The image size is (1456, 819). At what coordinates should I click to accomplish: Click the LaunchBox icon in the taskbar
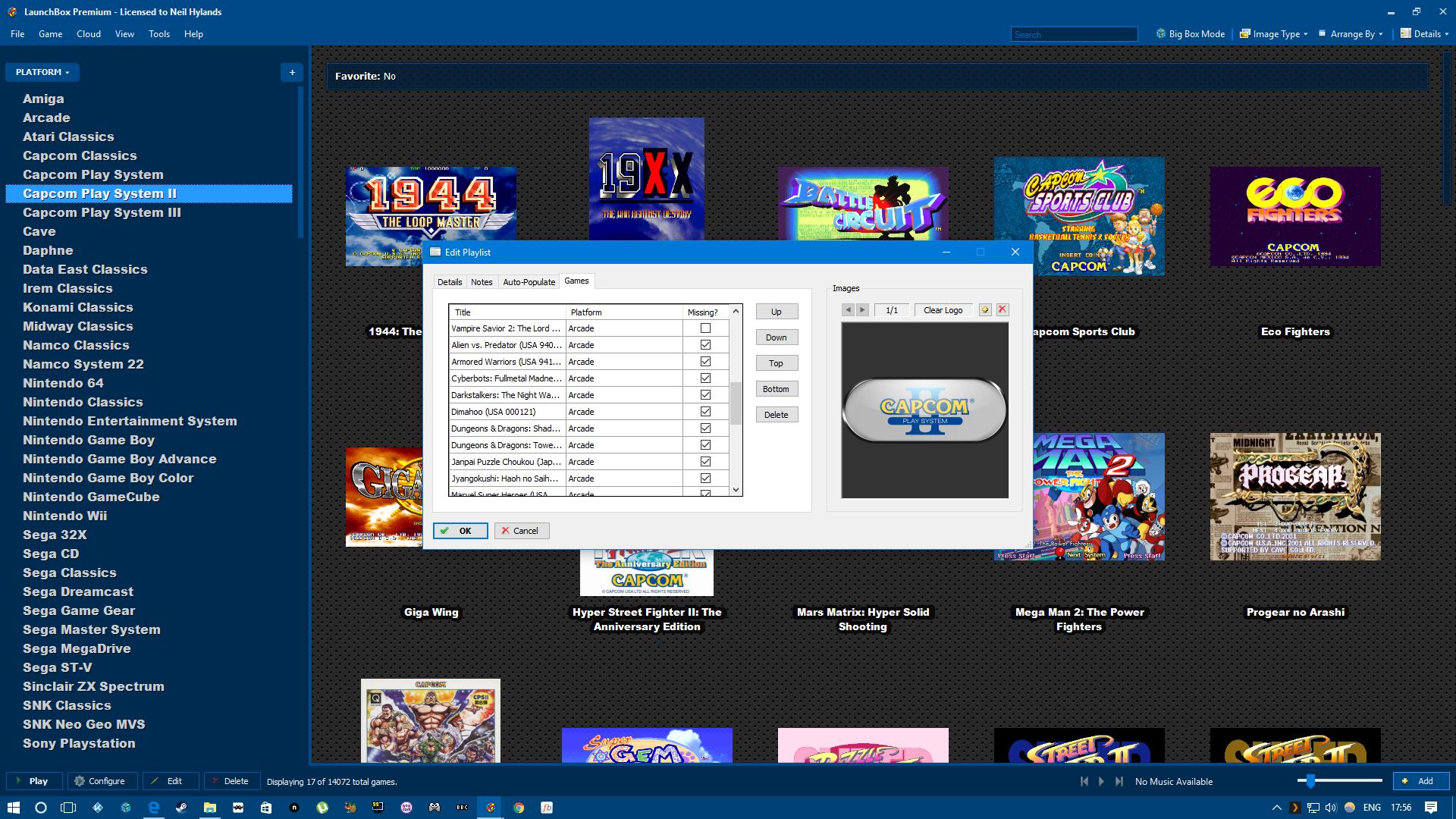491,808
